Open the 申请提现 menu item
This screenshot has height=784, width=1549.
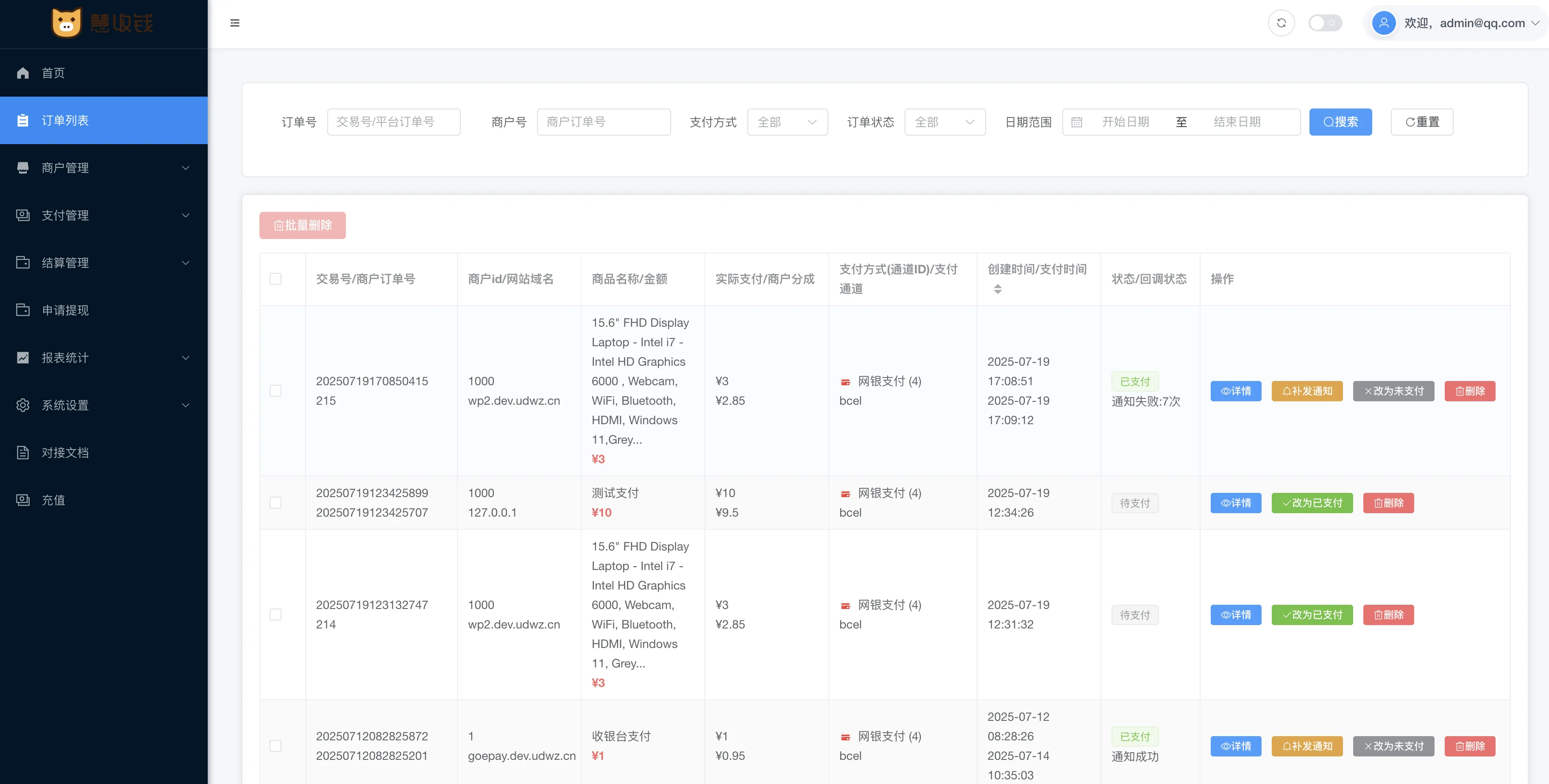[x=103, y=310]
